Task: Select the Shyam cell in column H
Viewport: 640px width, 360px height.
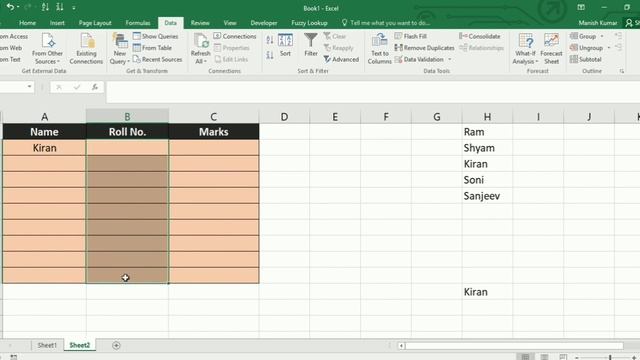Action: (x=487, y=148)
